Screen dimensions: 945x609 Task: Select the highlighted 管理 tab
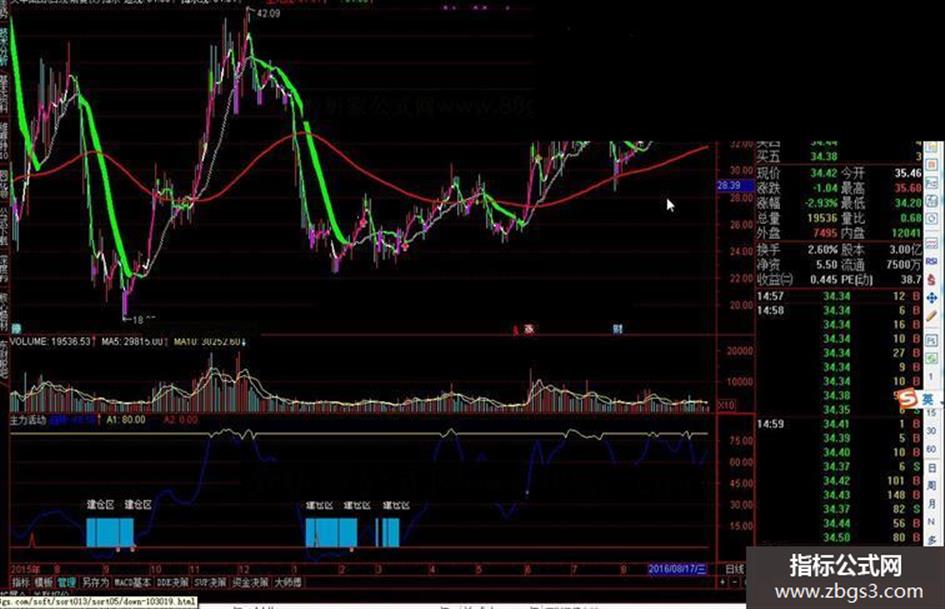66,582
